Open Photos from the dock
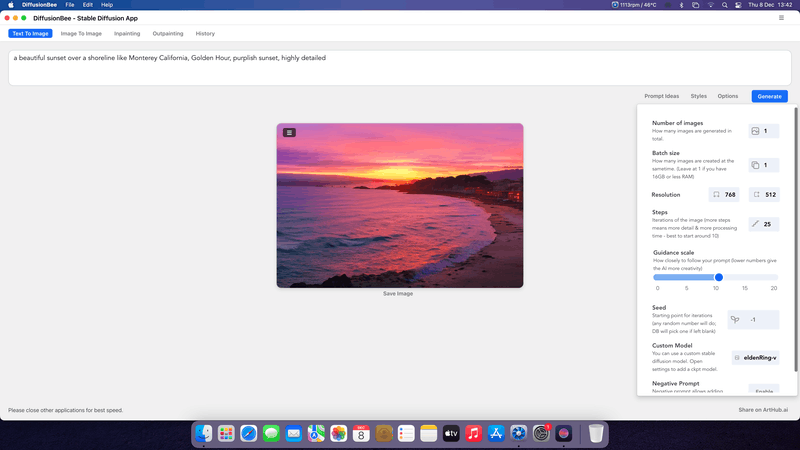 338,434
